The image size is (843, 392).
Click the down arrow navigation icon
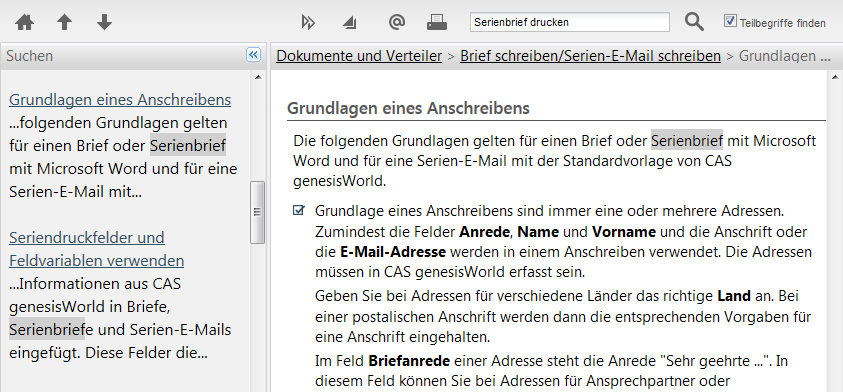coord(104,23)
